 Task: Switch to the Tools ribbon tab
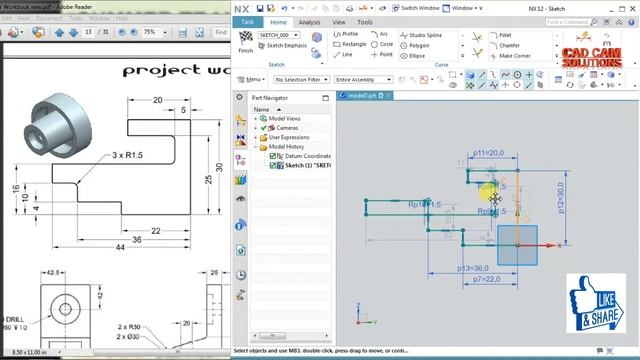[x=364, y=22]
